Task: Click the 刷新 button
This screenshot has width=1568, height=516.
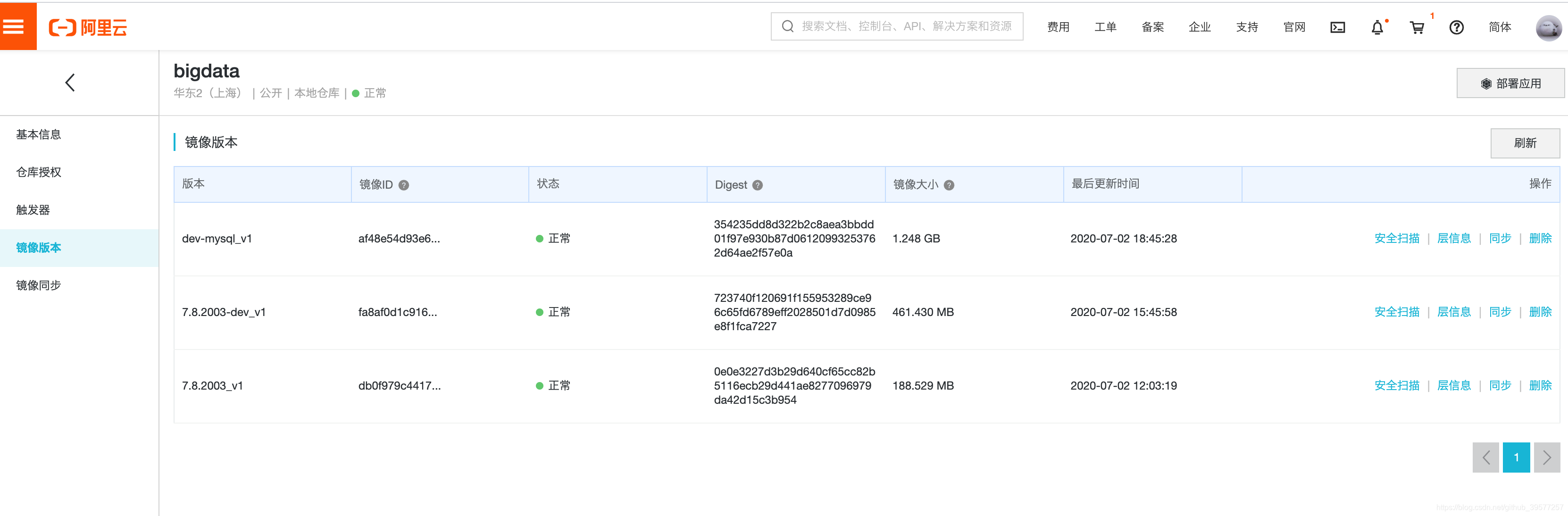Action: 1525,143
